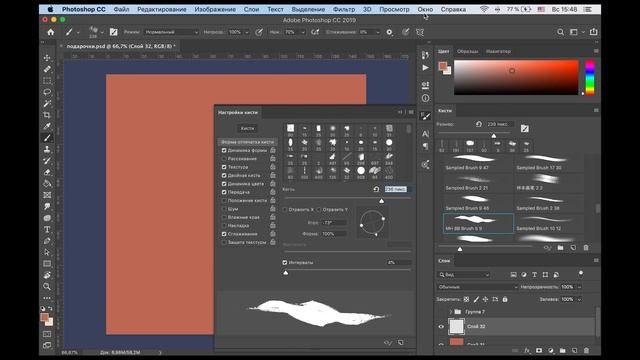Click the Кисти button in Brush Settings
The image size is (640, 360).
click(x=247, y=128)
